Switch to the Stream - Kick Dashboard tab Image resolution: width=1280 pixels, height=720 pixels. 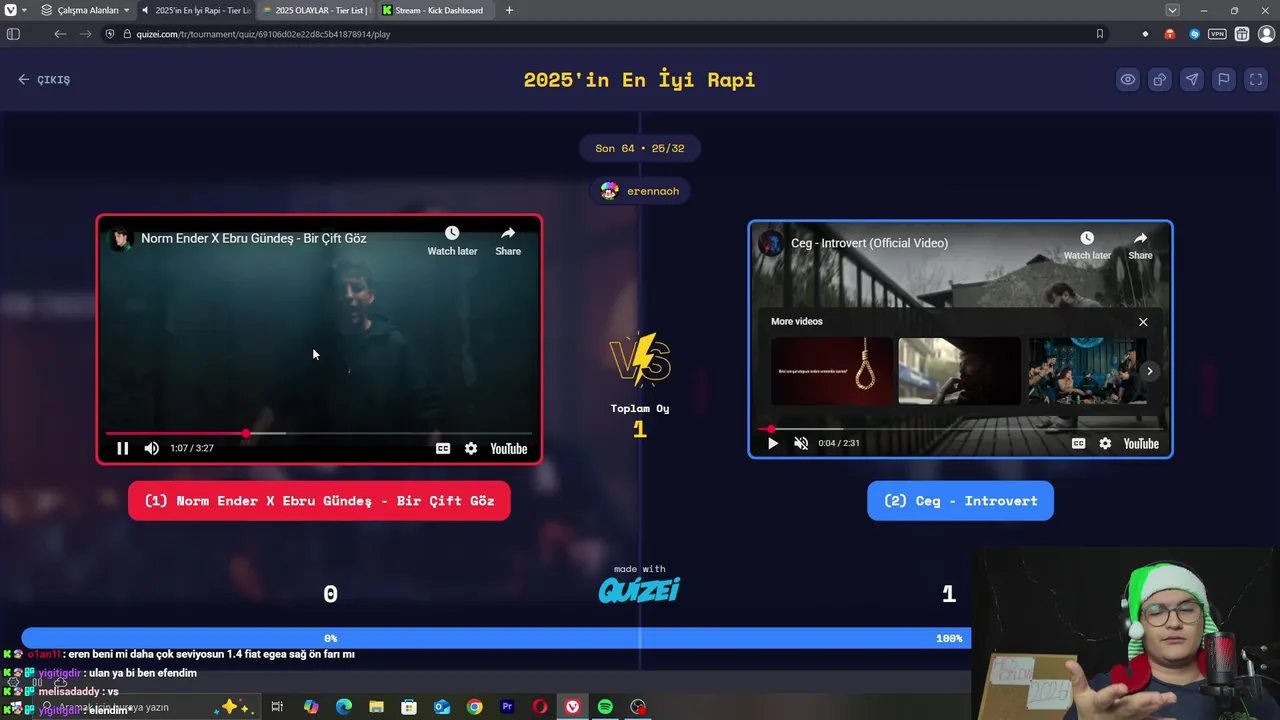tap(437, 10)
